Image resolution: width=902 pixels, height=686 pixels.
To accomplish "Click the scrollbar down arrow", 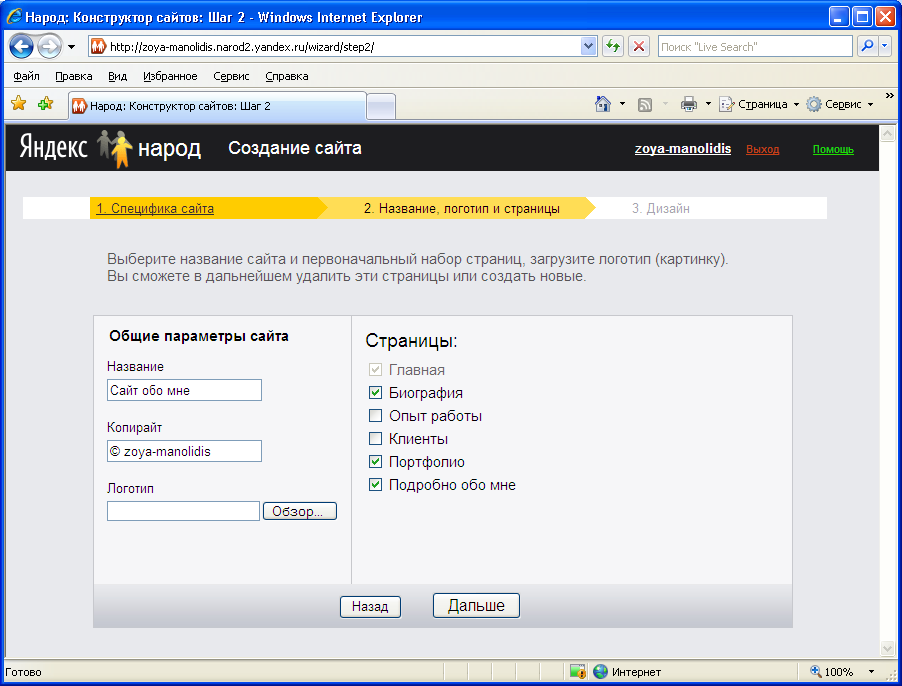I will point(888,648).
